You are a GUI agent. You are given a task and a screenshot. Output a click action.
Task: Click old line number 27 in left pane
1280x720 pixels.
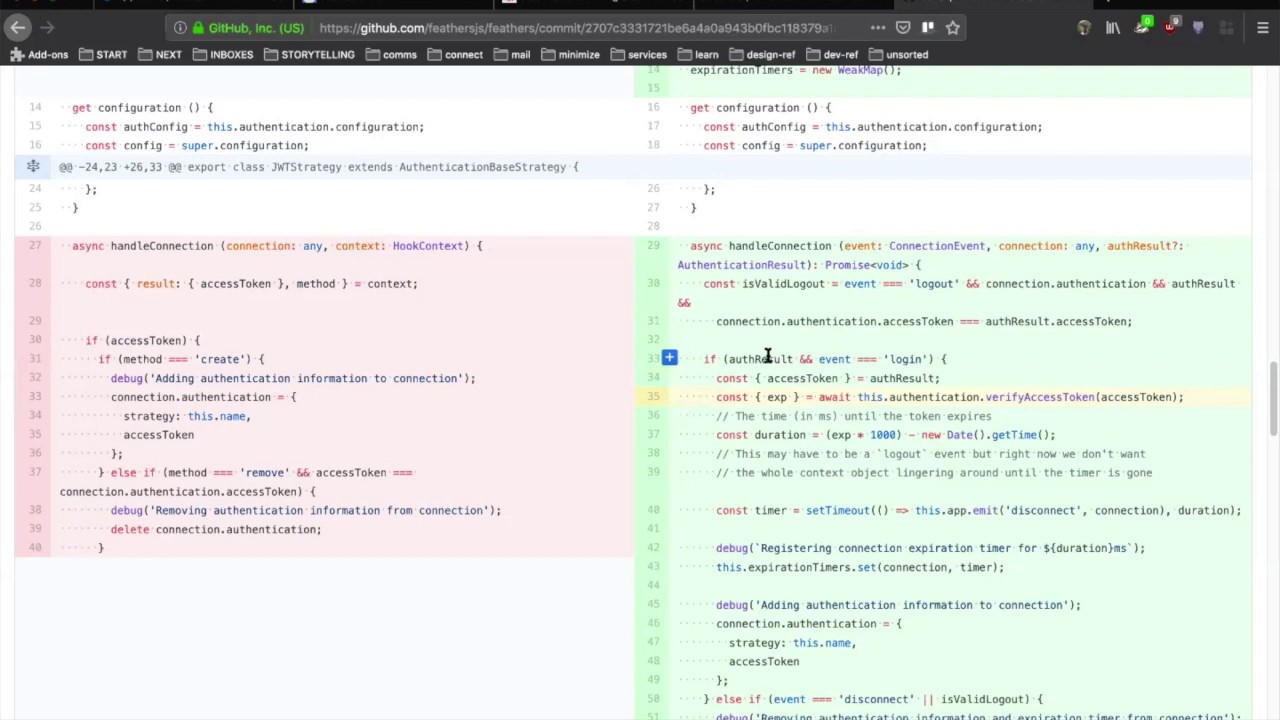click(x=35, y=246)
